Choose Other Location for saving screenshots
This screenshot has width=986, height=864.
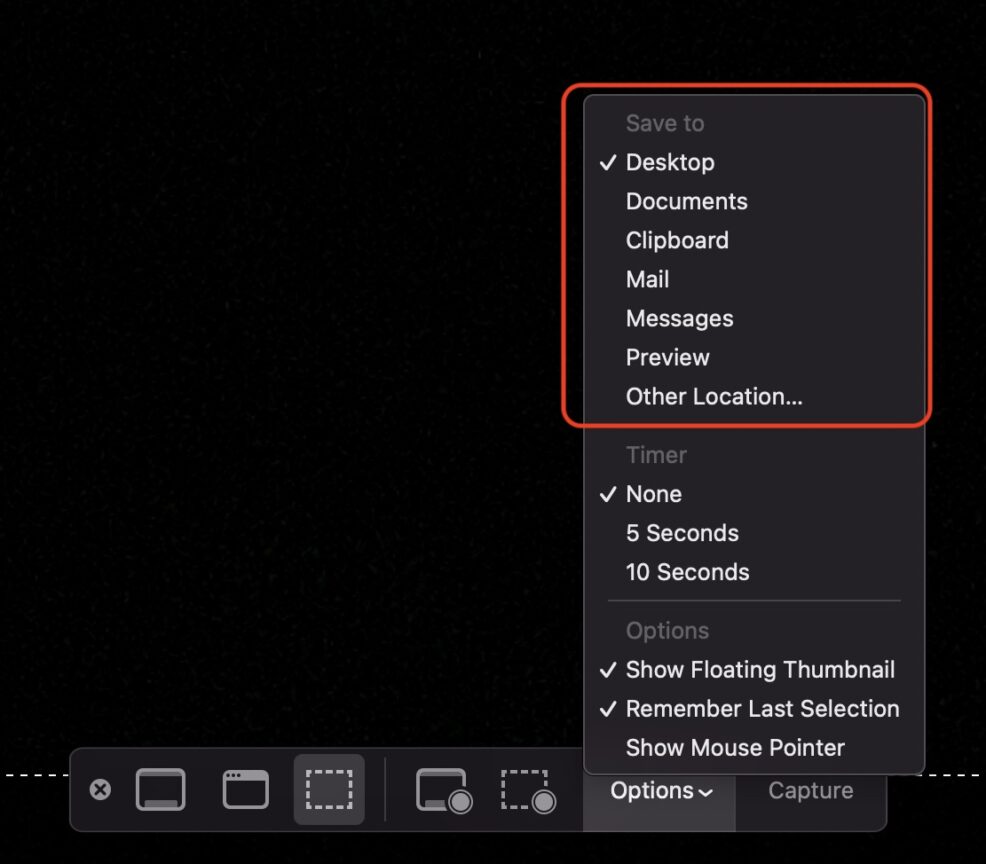click(x=714, y=396)
